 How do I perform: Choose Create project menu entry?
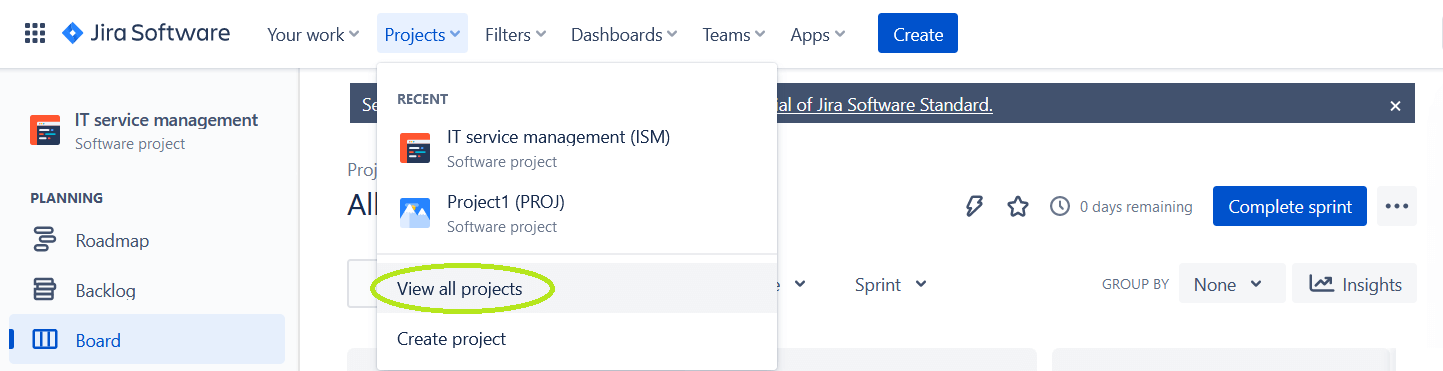point(577,339)
